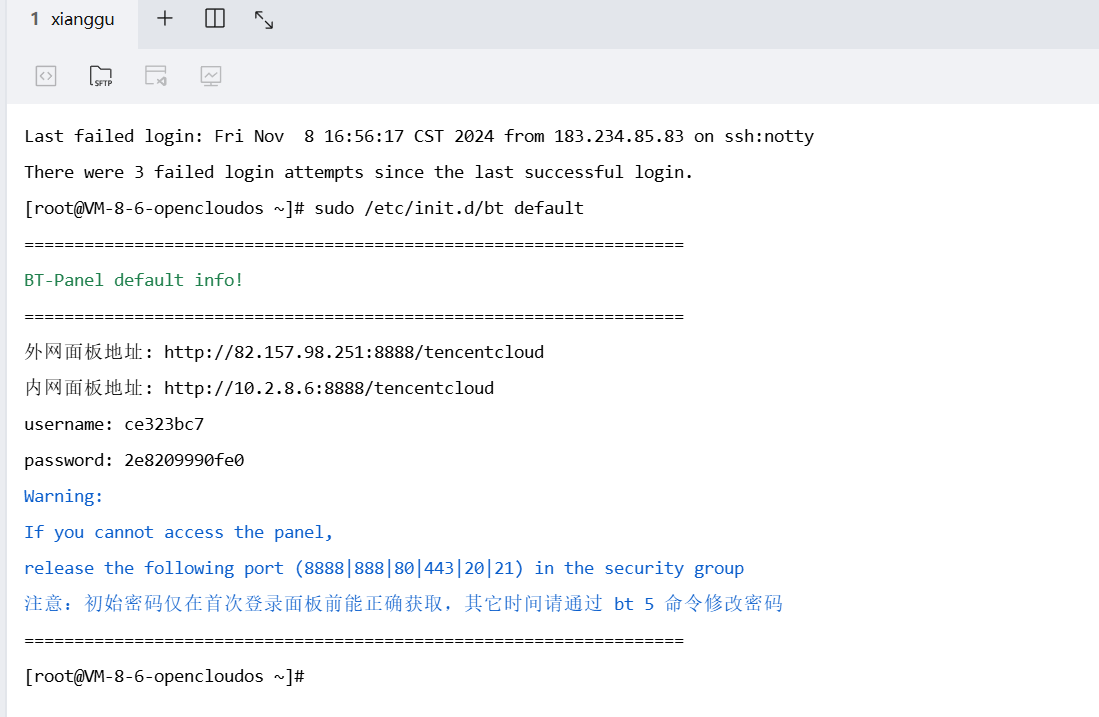The image size is (1099, 717).
Task: Click the window with speaker broadcast icon
Action: (156, 76)
